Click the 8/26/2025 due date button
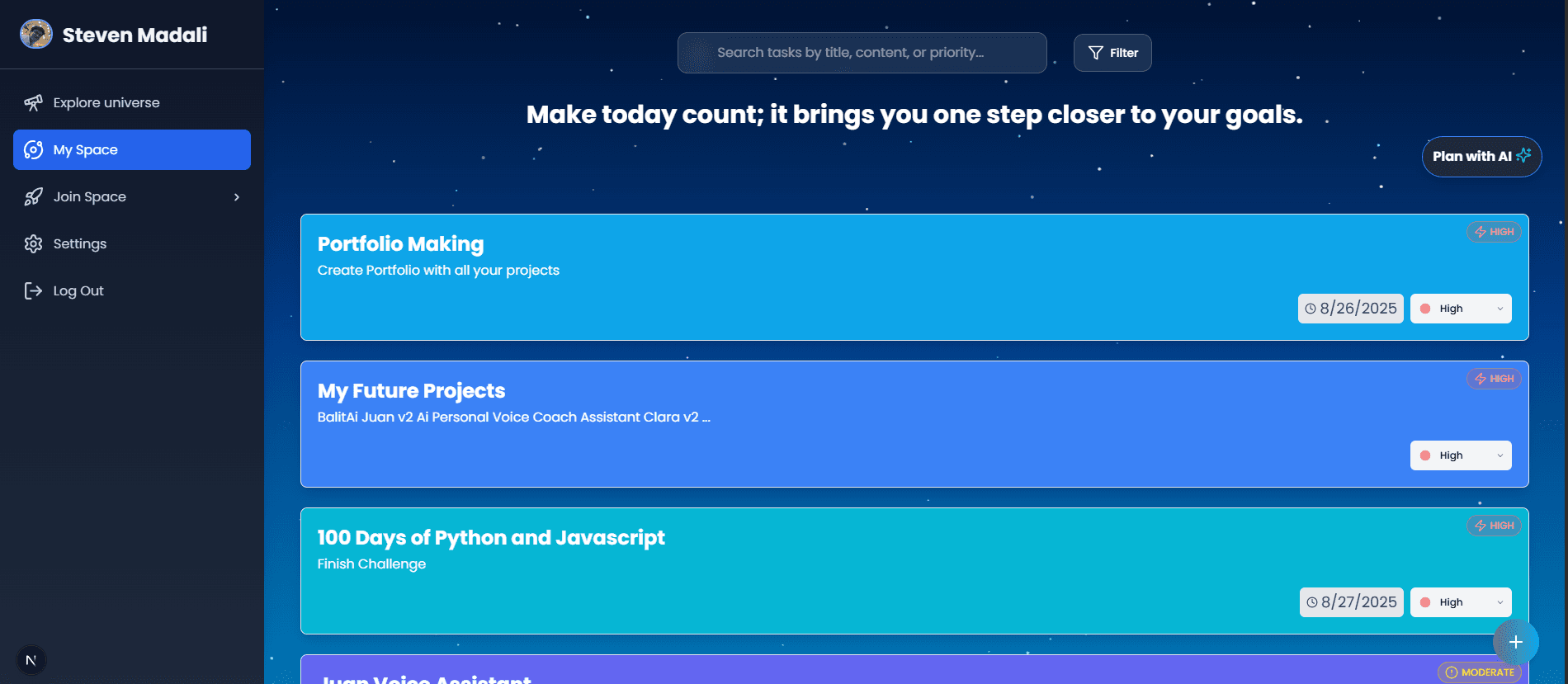The width and height of the screenshot is (1568, 684). [1350, 309]
